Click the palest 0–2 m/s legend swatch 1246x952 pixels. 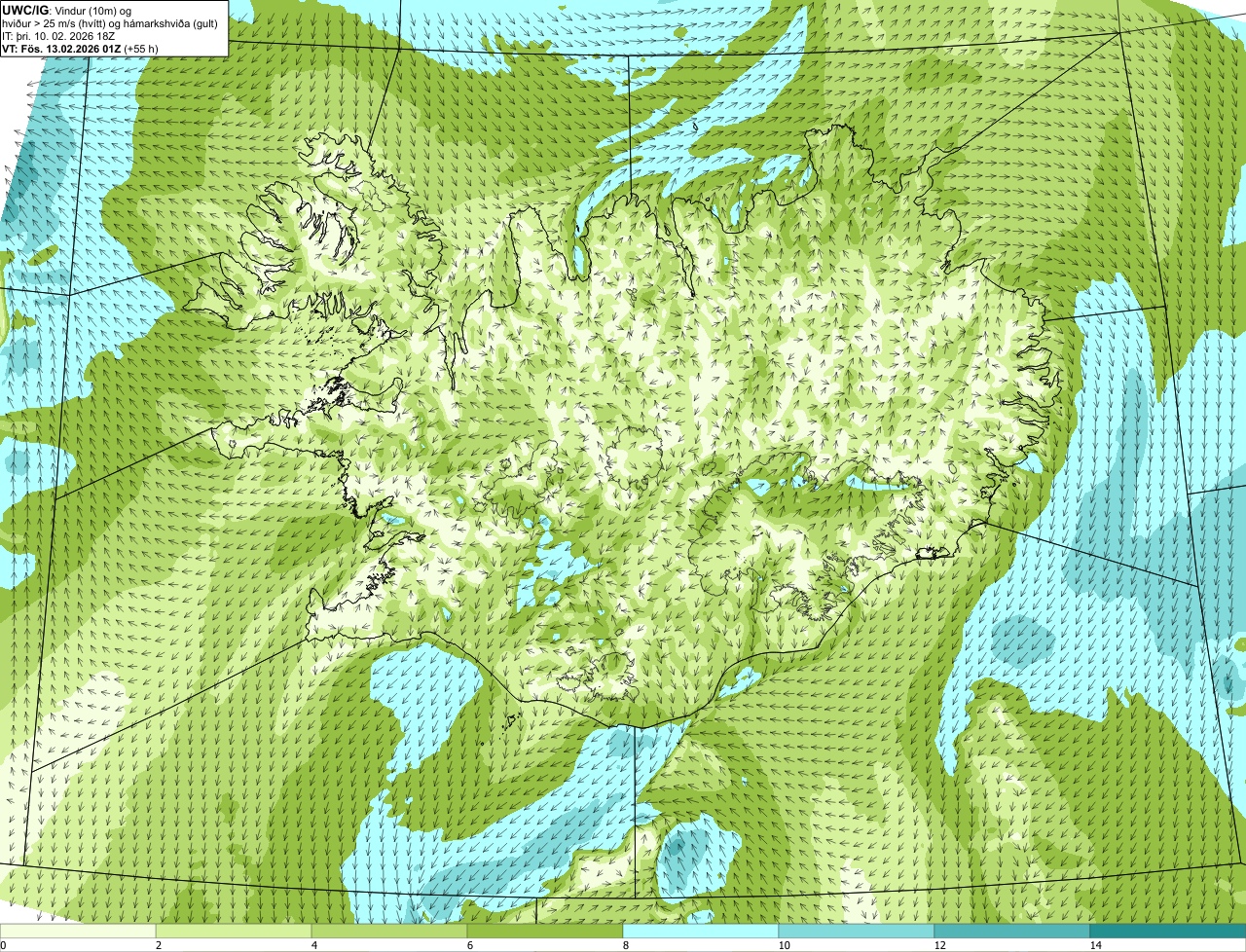[78, 931]
